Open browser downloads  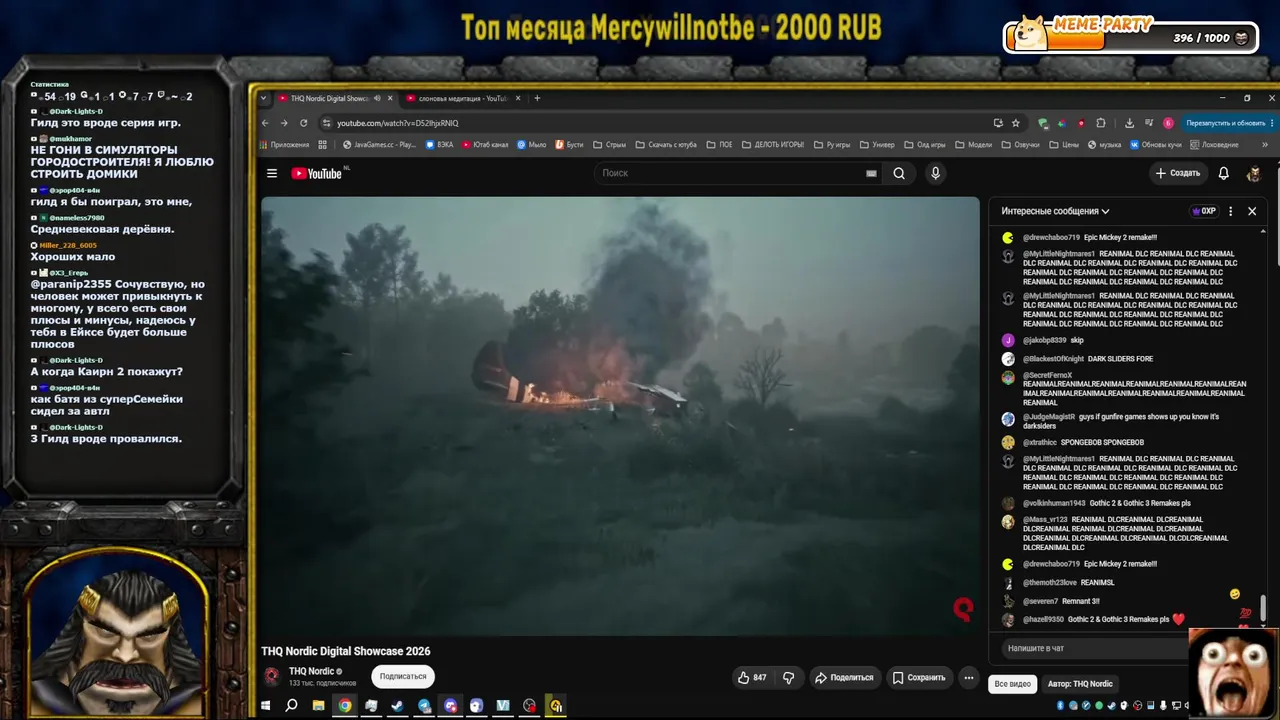(1129, 123)
